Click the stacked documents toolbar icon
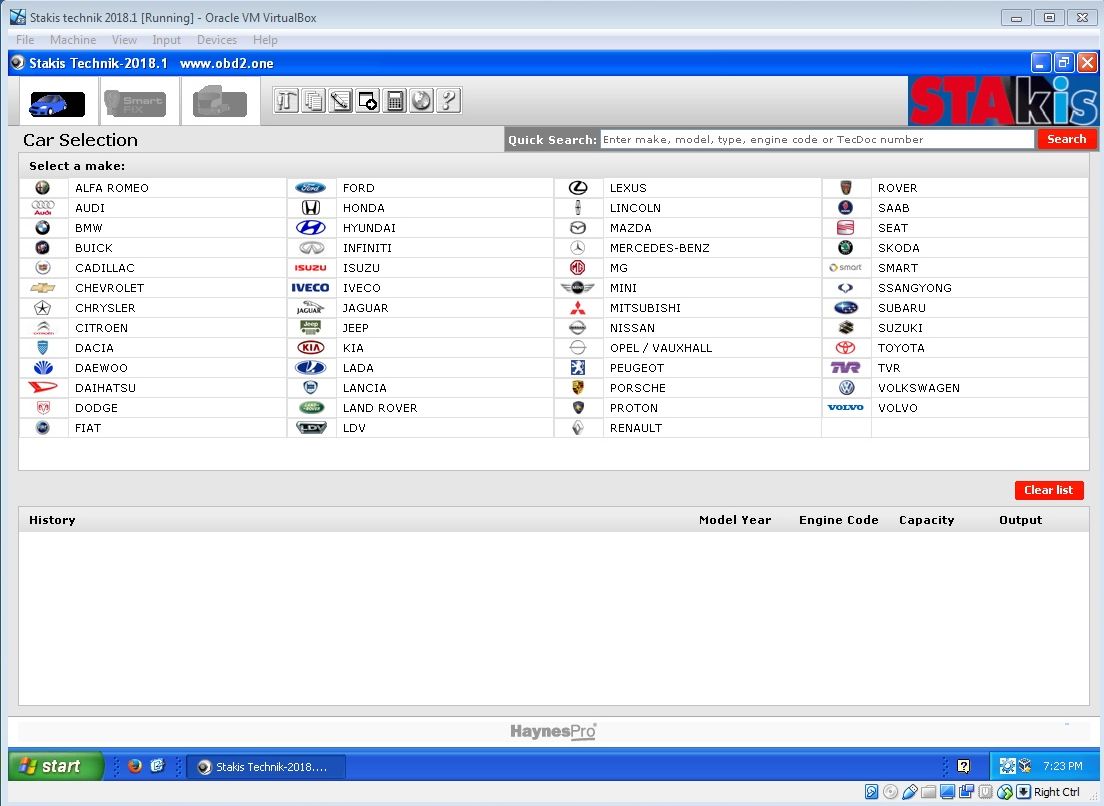The image size is (1104, 806). 314,100
